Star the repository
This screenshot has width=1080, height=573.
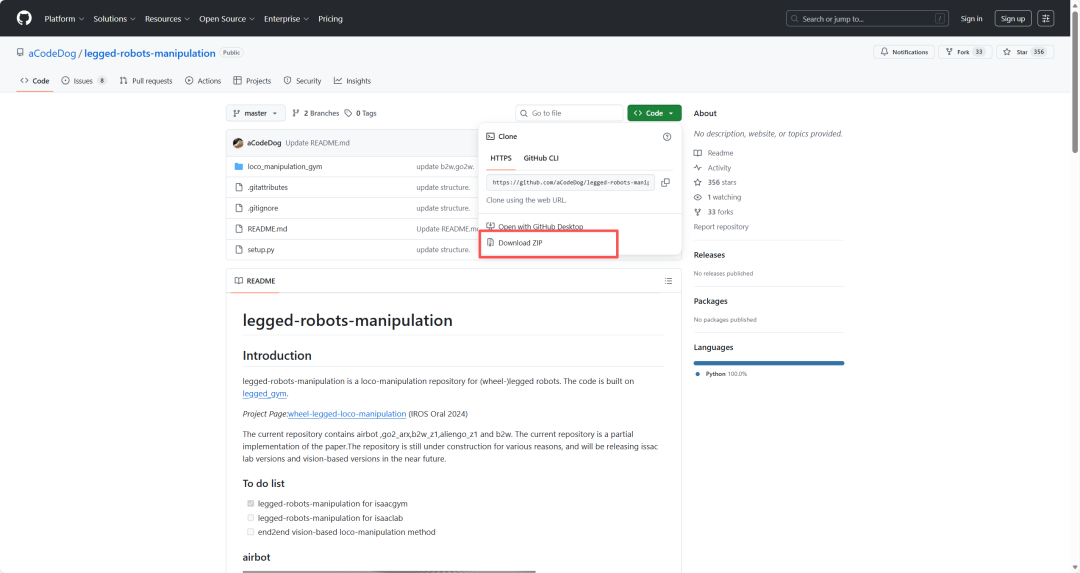tap(1025, 52)
